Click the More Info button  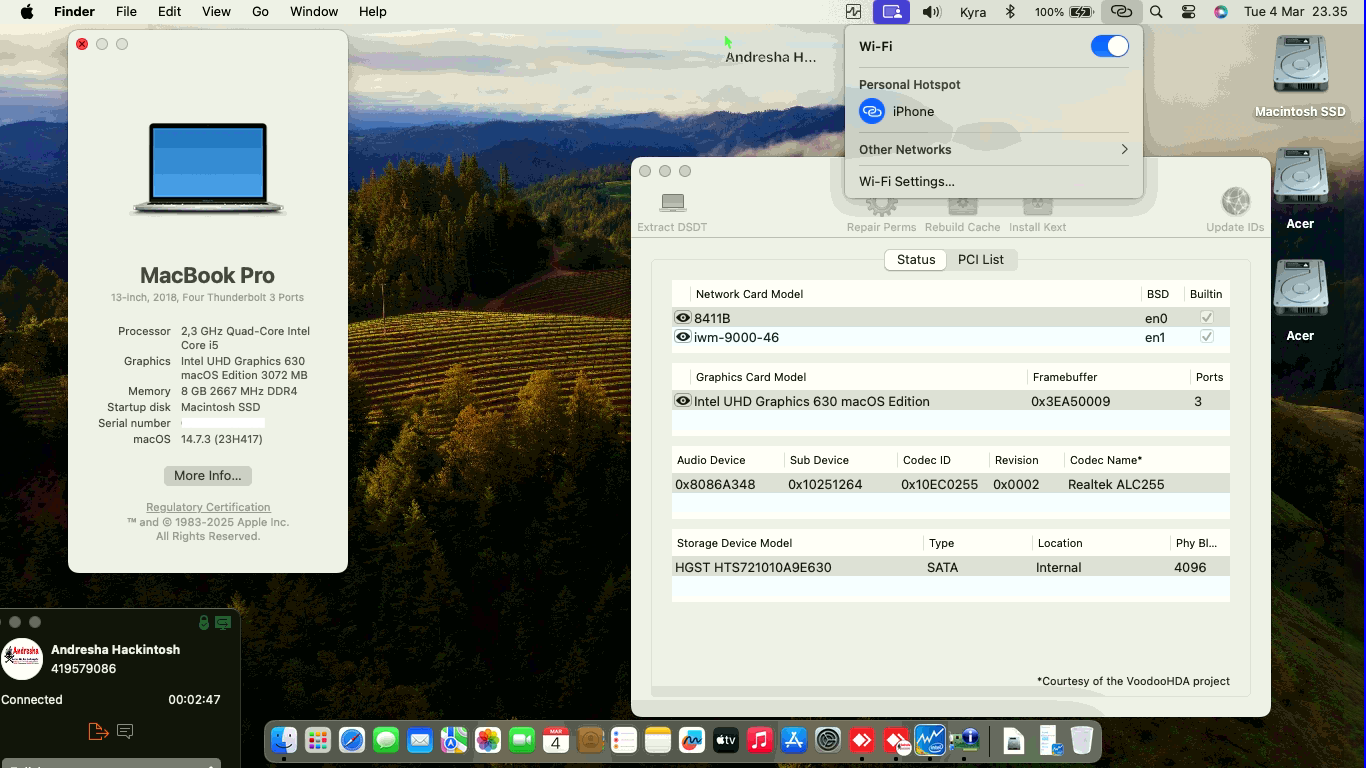pos(207,475)
